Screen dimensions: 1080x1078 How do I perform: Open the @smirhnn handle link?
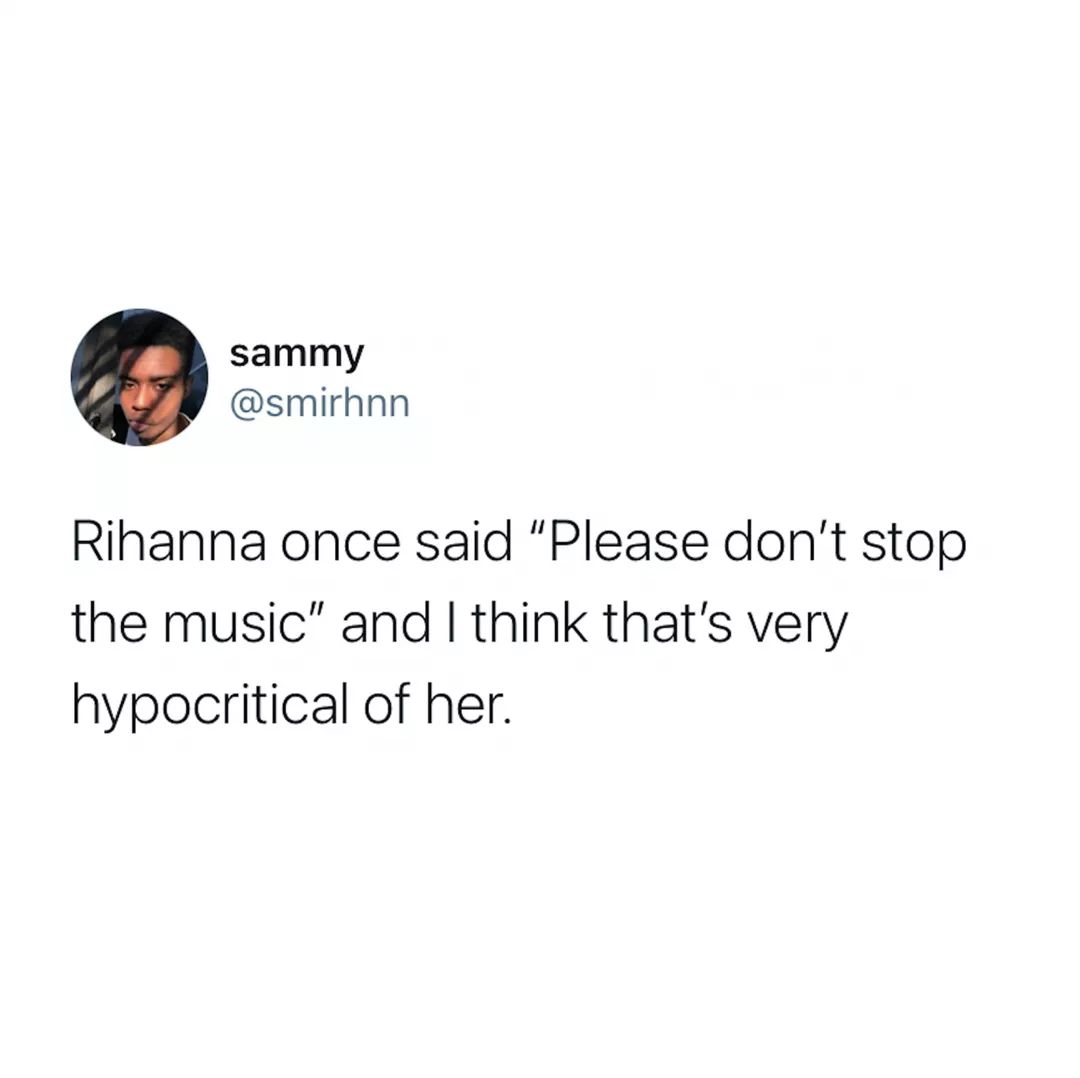[320, 404]
